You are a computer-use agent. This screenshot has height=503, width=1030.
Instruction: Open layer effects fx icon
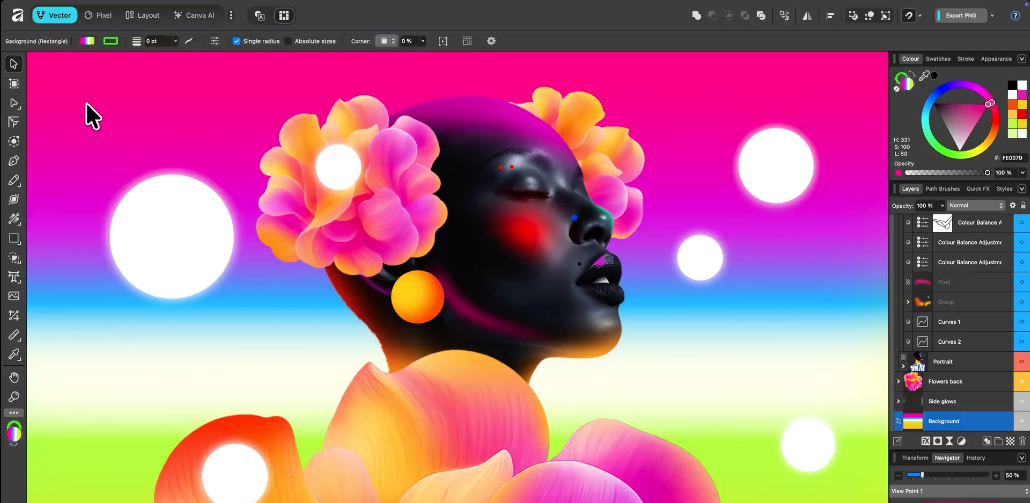[926, 441]
